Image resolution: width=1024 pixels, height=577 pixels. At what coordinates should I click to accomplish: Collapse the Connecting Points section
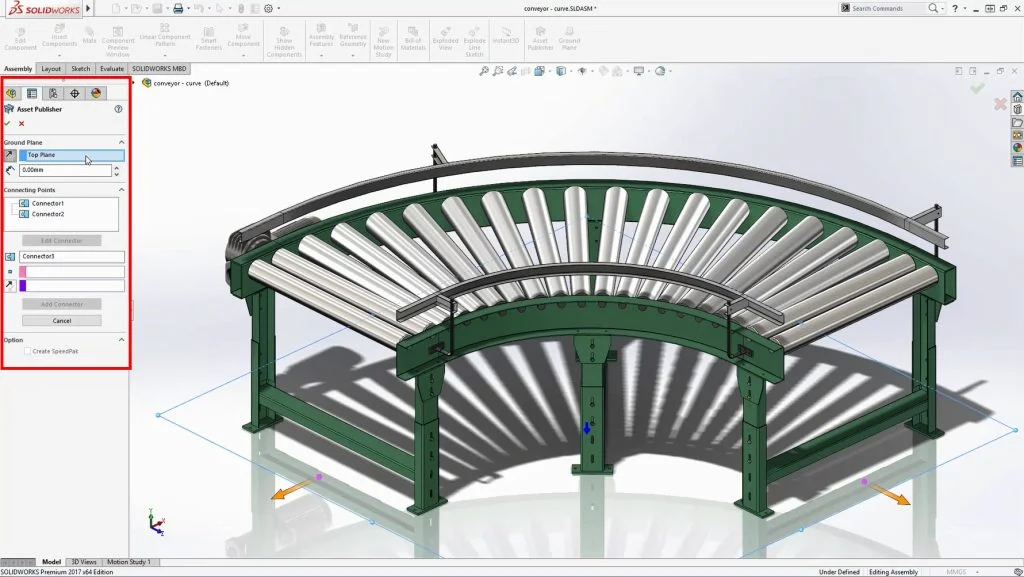(121, 190)
